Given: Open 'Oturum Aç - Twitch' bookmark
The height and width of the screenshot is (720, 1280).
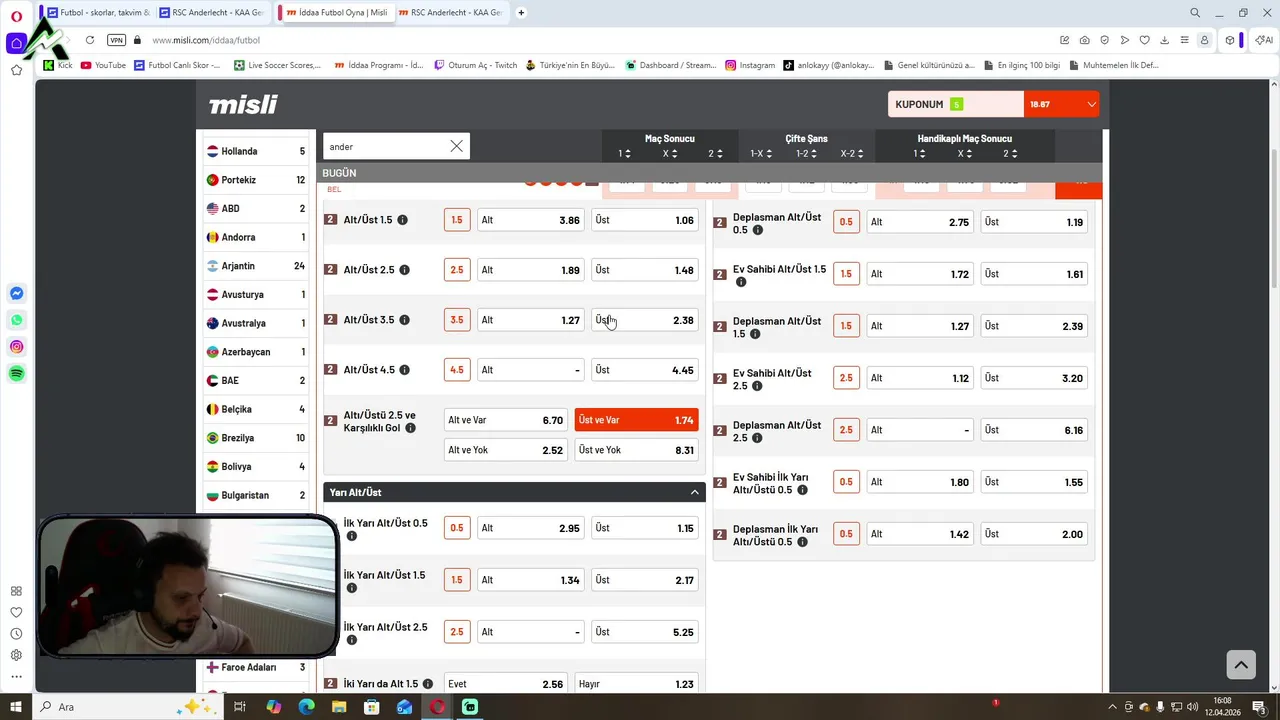Looking at the screenshot, I should (475, 65).
